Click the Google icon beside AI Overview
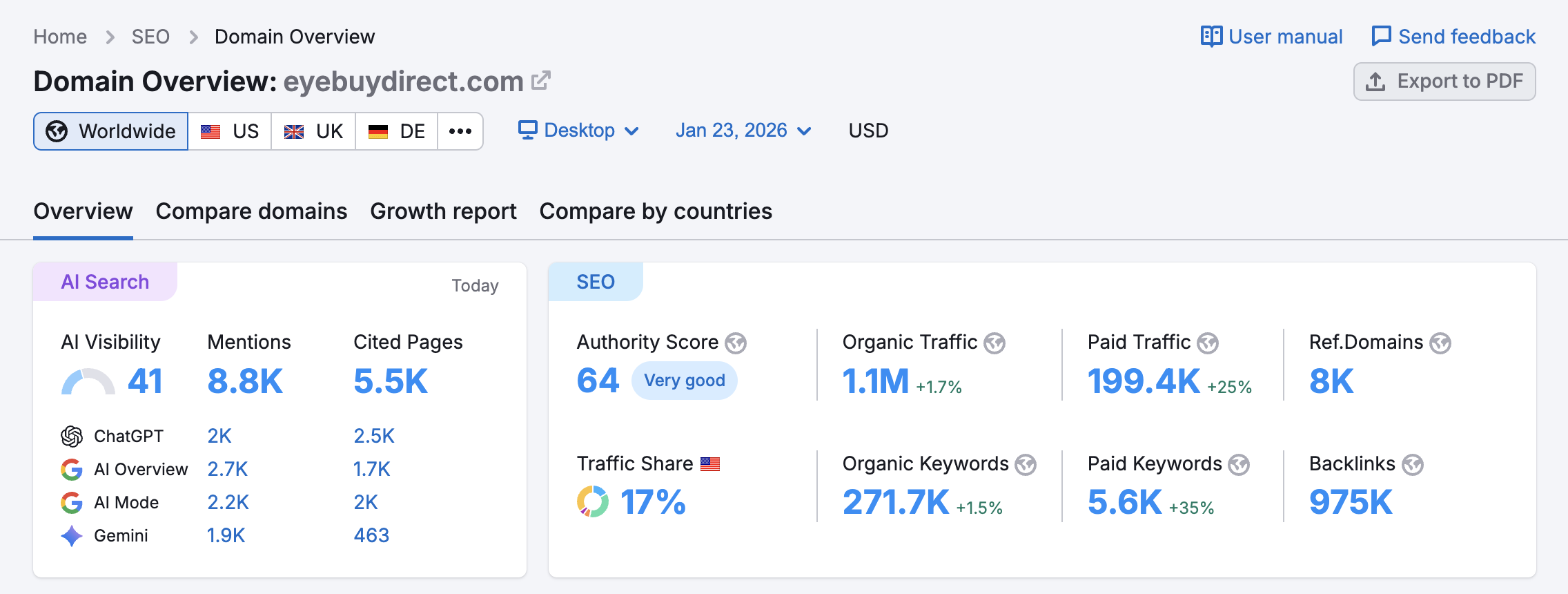 click(x=72, y=470)
